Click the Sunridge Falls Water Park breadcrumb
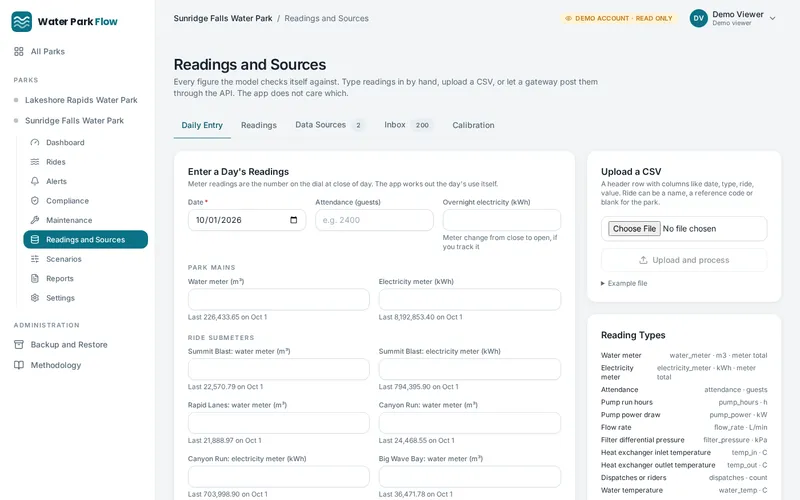The height and width of the screenshot is (500, 800). tap(223, 18)
